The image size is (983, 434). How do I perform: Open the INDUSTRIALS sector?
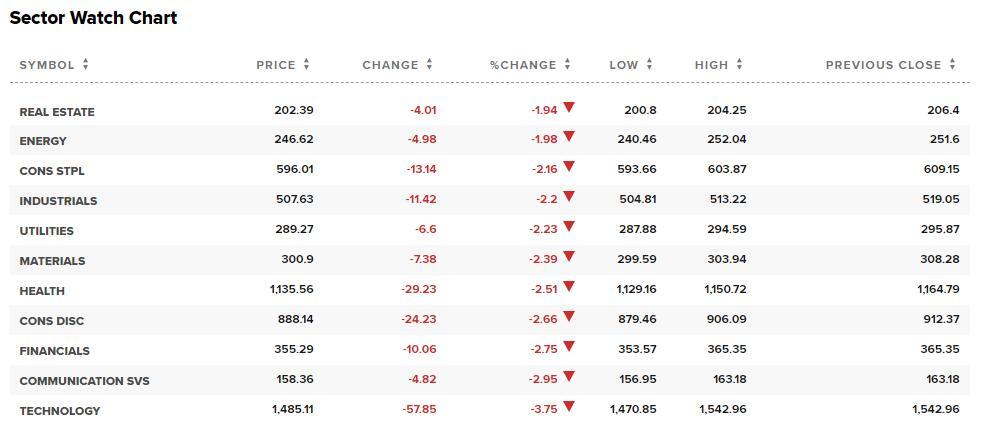click(58, 201)
